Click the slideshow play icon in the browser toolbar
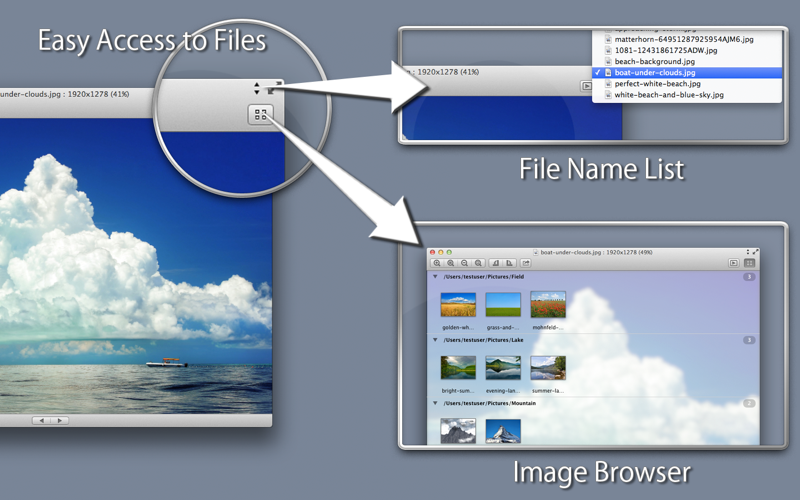The height and width of the screenshot is (500, 800). 734,263
